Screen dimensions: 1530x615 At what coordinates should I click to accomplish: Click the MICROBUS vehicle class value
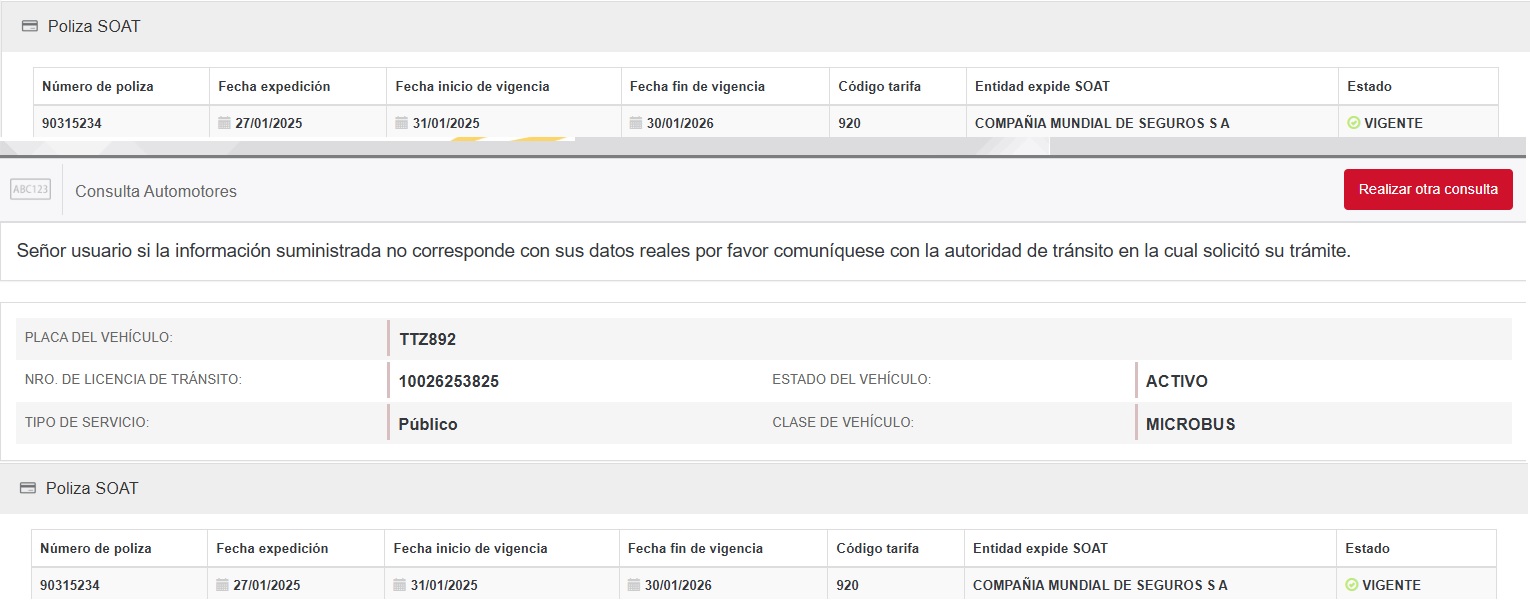[1190, 424]
